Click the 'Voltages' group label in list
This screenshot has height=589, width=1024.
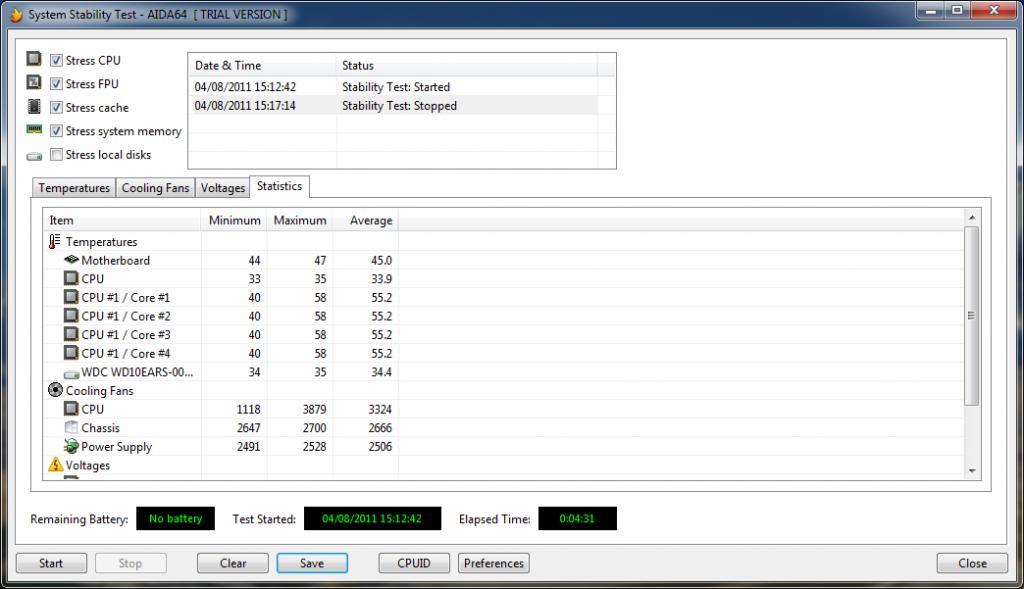click(x=88, y=465)
